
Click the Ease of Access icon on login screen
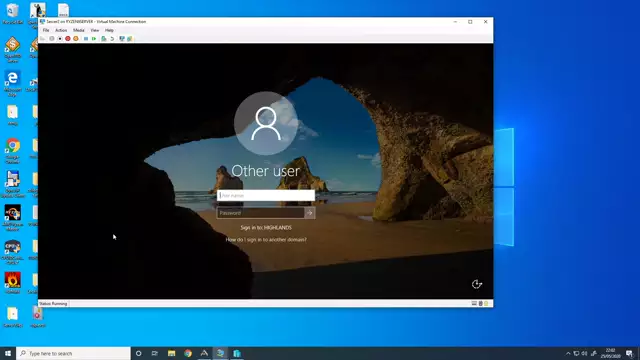(x=477, y=284)
